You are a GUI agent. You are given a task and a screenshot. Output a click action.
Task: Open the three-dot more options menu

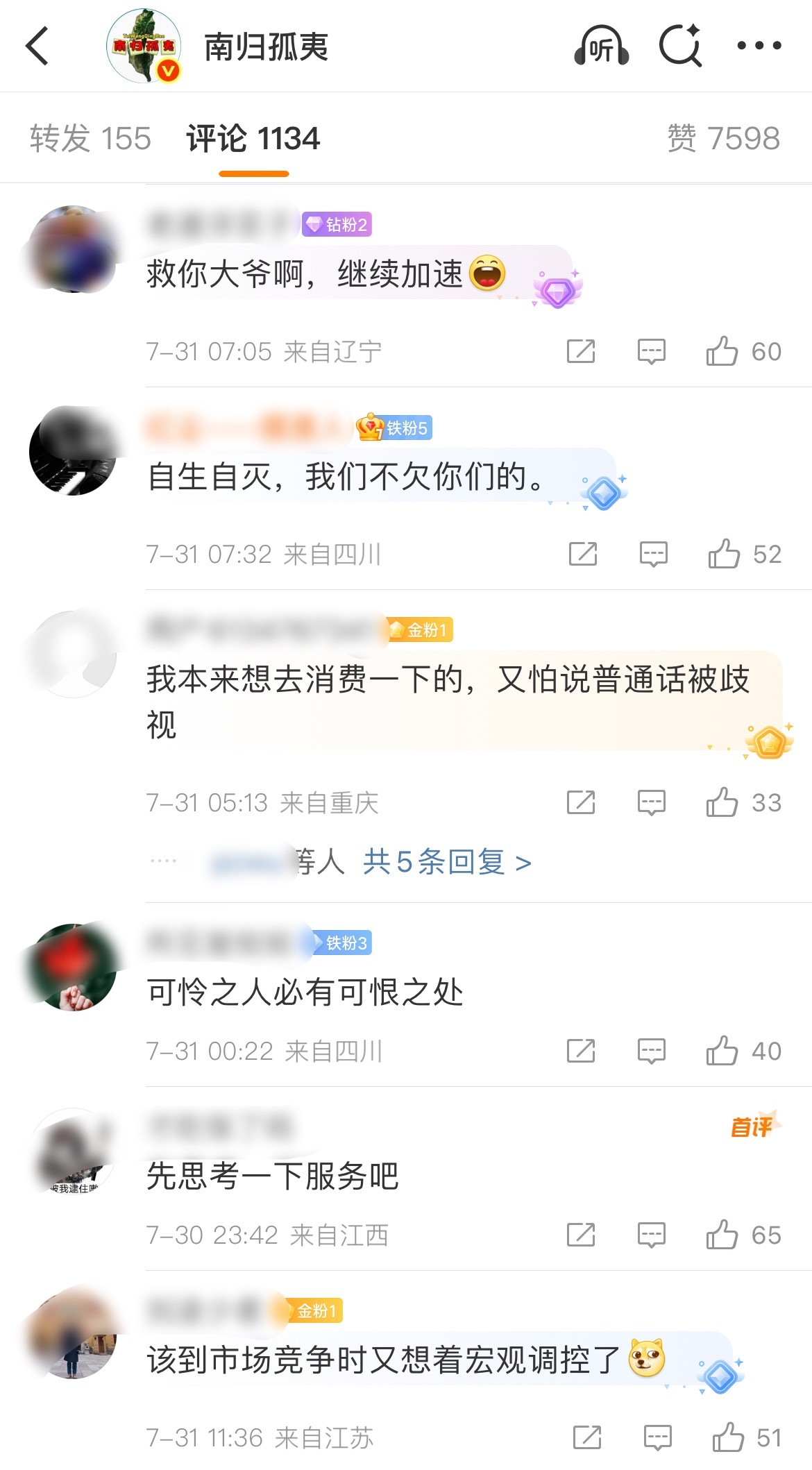click(x=759, y=46)
